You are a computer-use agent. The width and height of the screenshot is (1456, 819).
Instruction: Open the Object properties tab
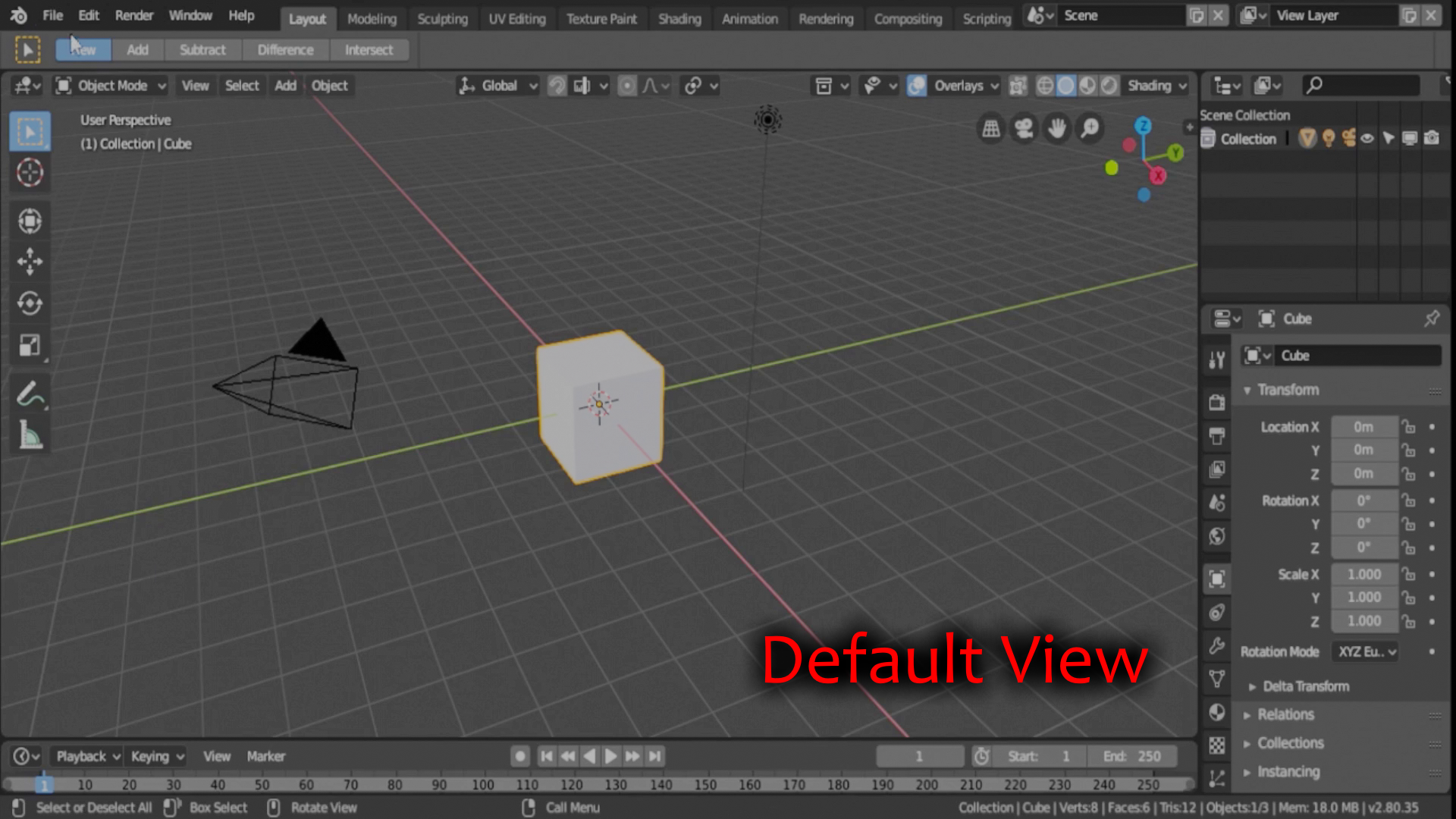point(1217,579)
